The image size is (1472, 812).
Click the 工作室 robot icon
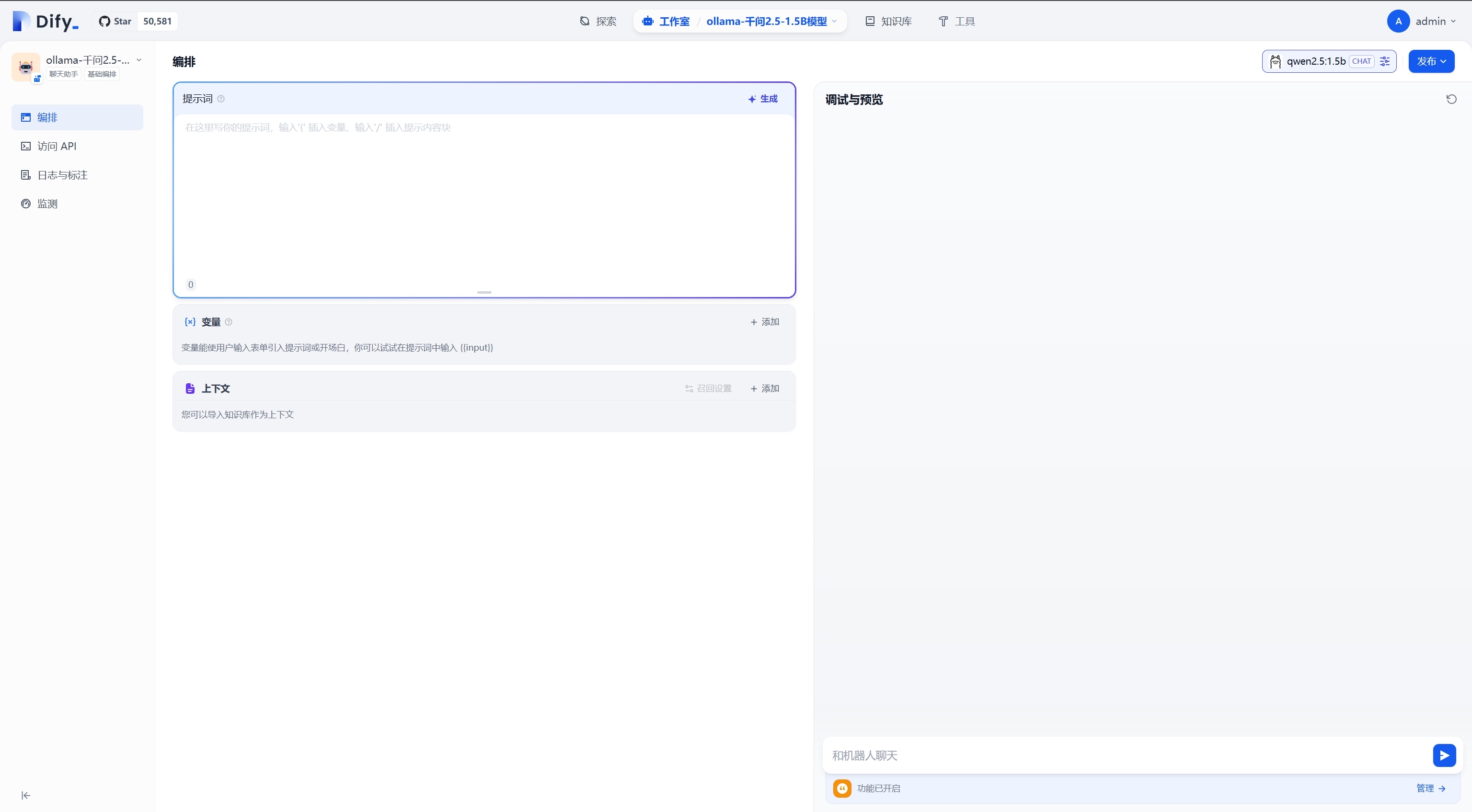tap(647, 21)
